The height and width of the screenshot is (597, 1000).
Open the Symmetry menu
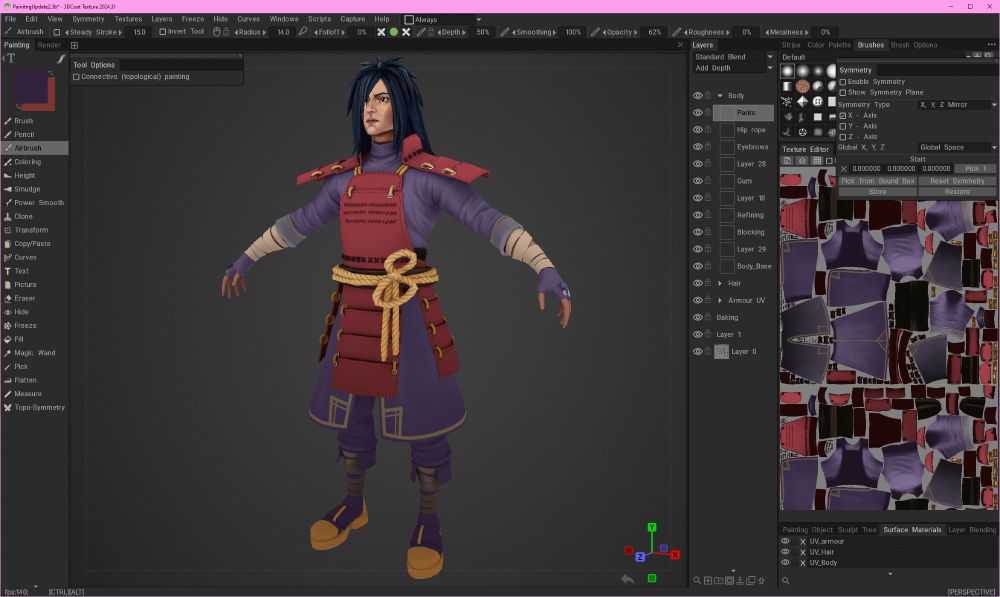88,19
